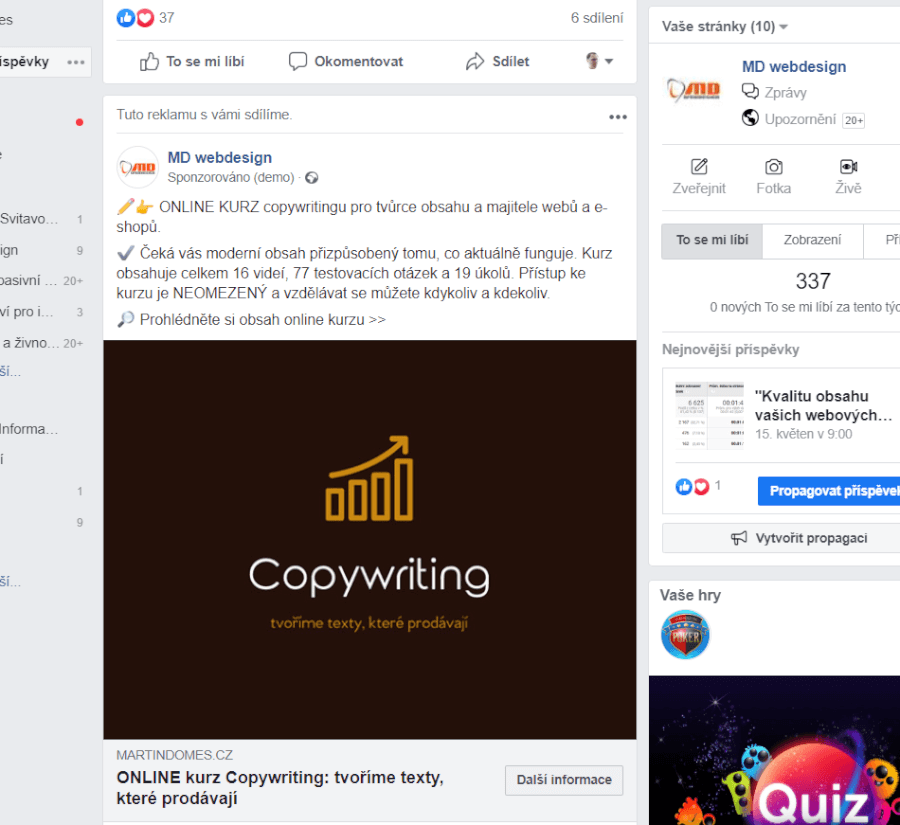
Task: Click the Vytvořit propagaci button
Action: (781, 538)
